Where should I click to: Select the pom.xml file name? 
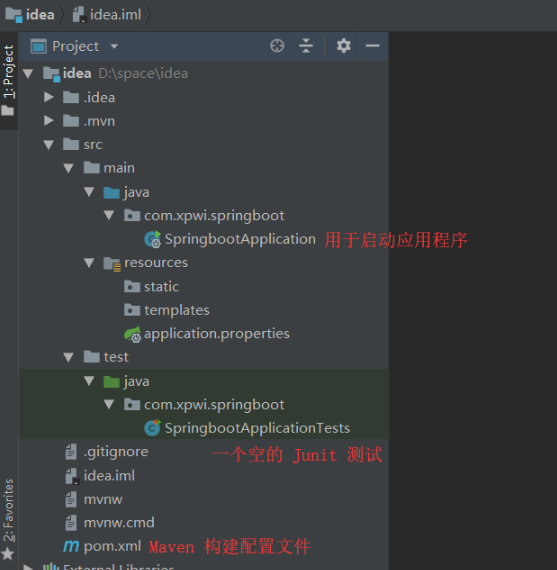(112, 546)
